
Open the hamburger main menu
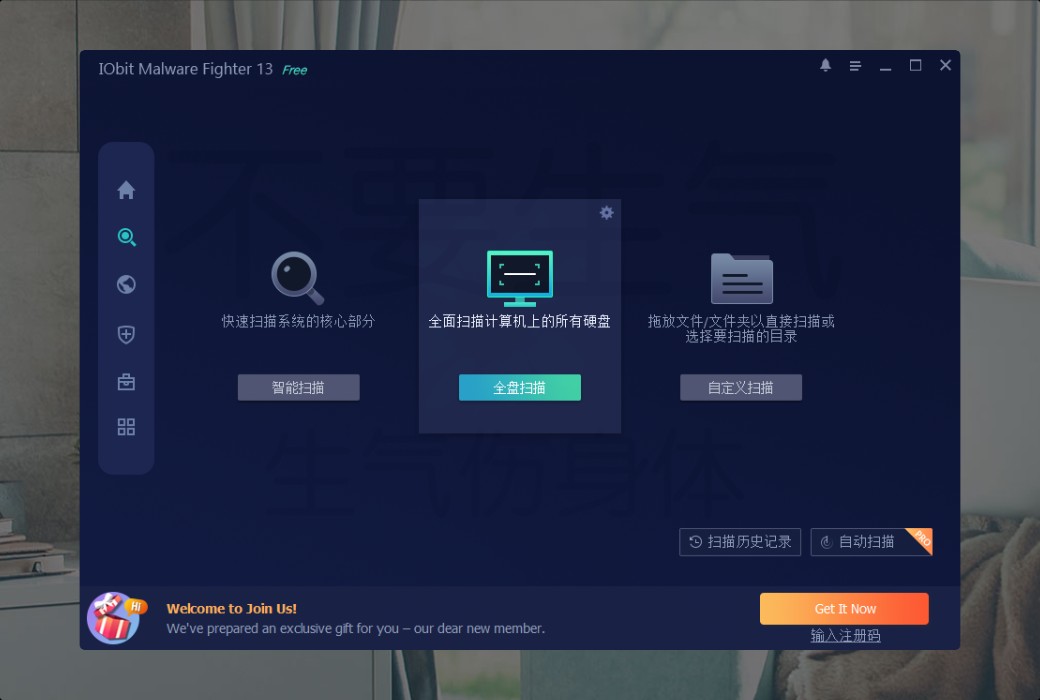pyautogui.click(x=855, y=64)
